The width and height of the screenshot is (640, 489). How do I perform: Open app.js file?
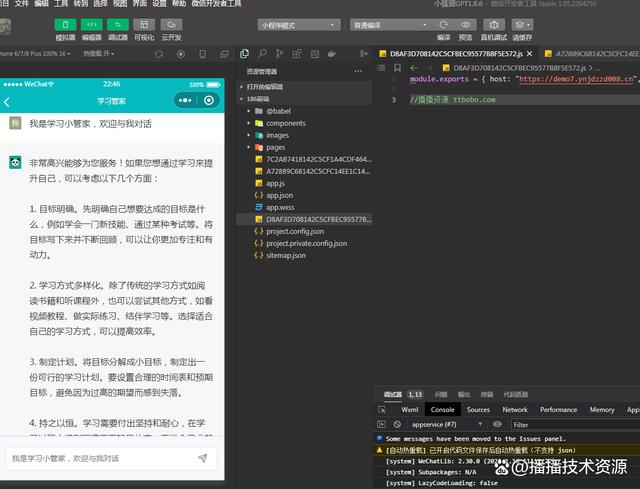(x=304, y=183)
